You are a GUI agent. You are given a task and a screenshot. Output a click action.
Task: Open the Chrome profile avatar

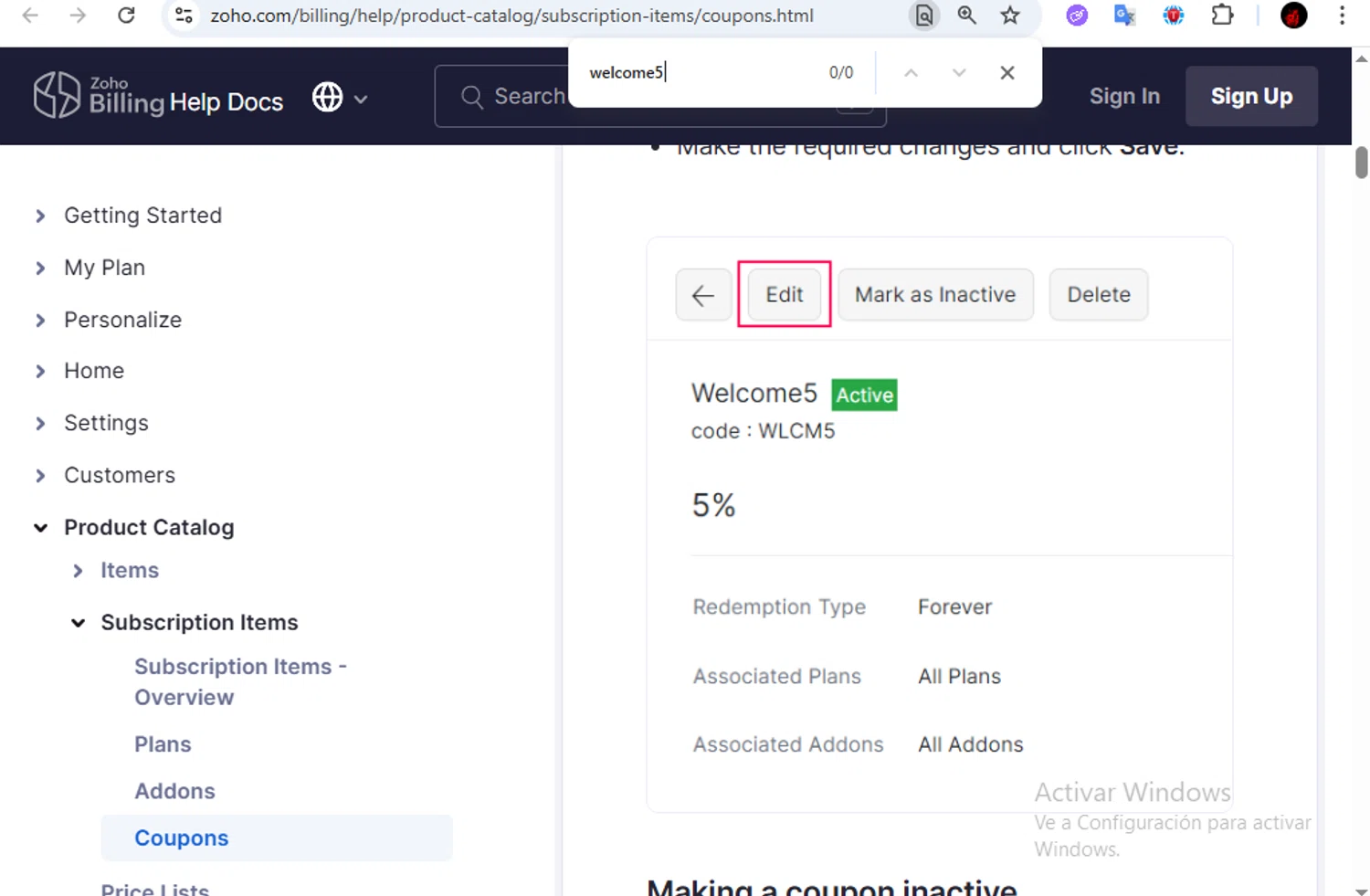click(x=1293, y=16)
